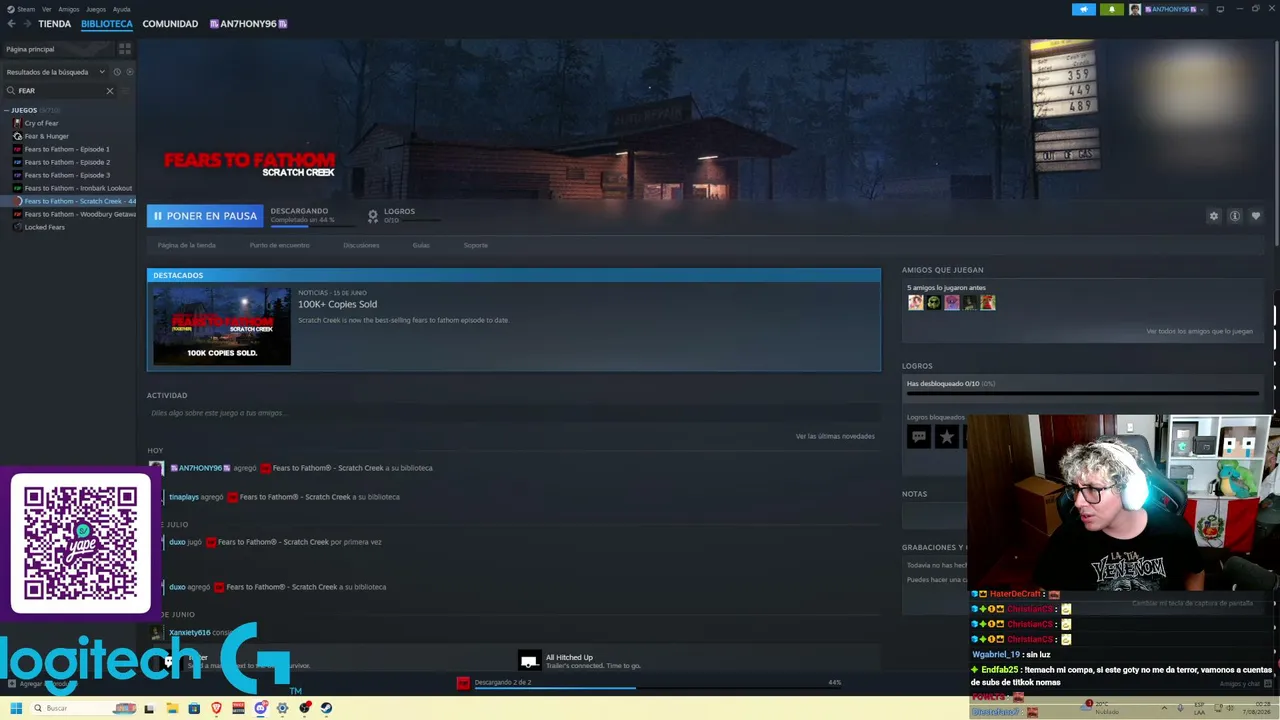
Task: Open Soporte link
Action: pyautogui.click(x=475, y=245)
